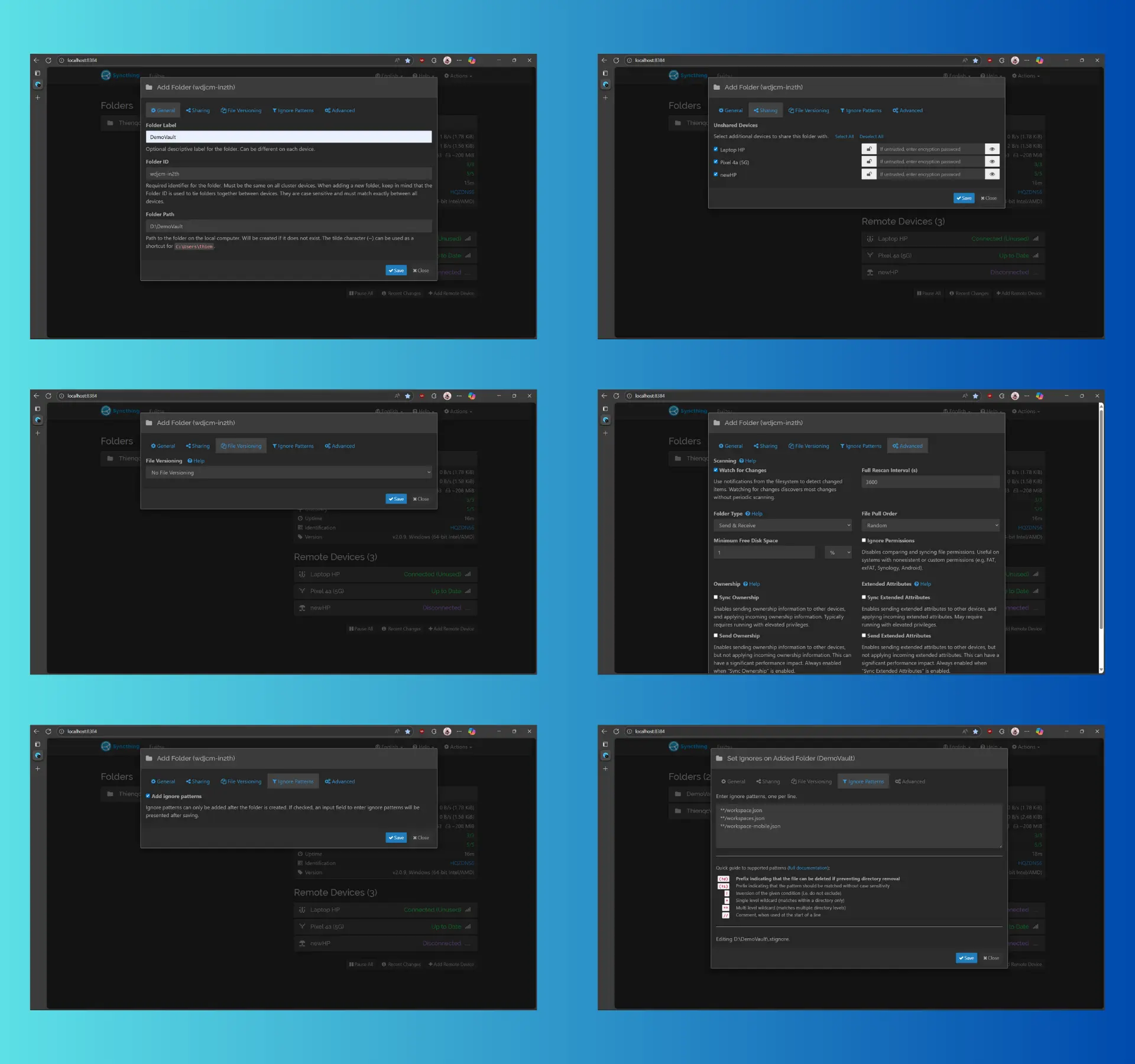Click lock icon beside Pixel 4a (5G) password
This screenshot has height=1064, width=1135.
point(868,161)
